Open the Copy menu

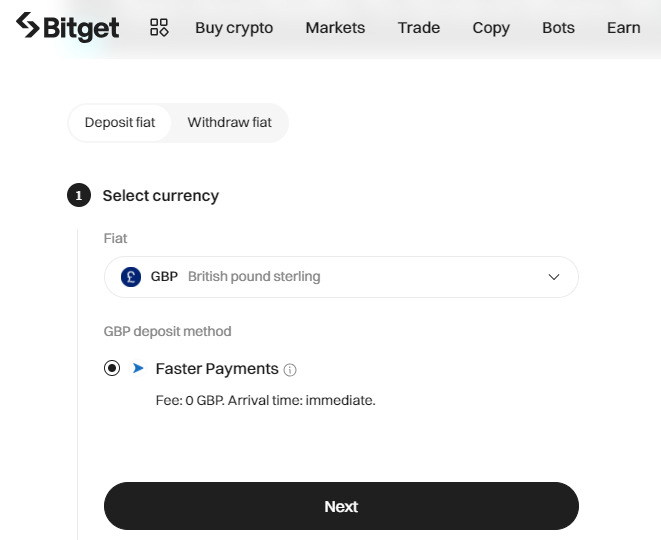pos(491,28)
